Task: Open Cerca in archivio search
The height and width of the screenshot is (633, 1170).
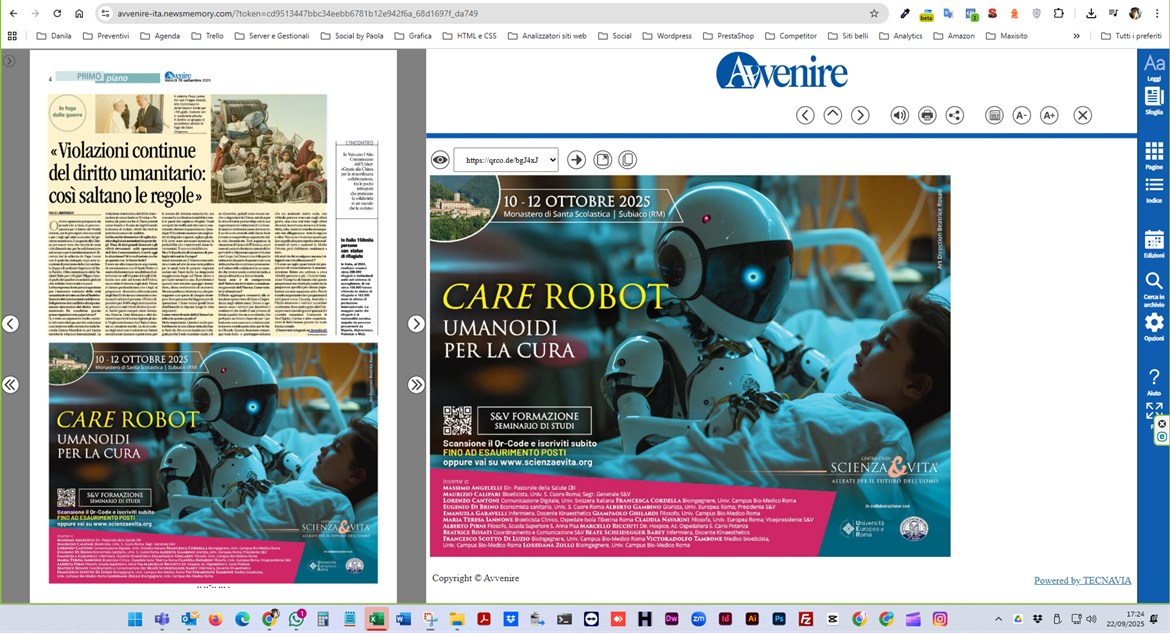Action: click(1154, 289)
